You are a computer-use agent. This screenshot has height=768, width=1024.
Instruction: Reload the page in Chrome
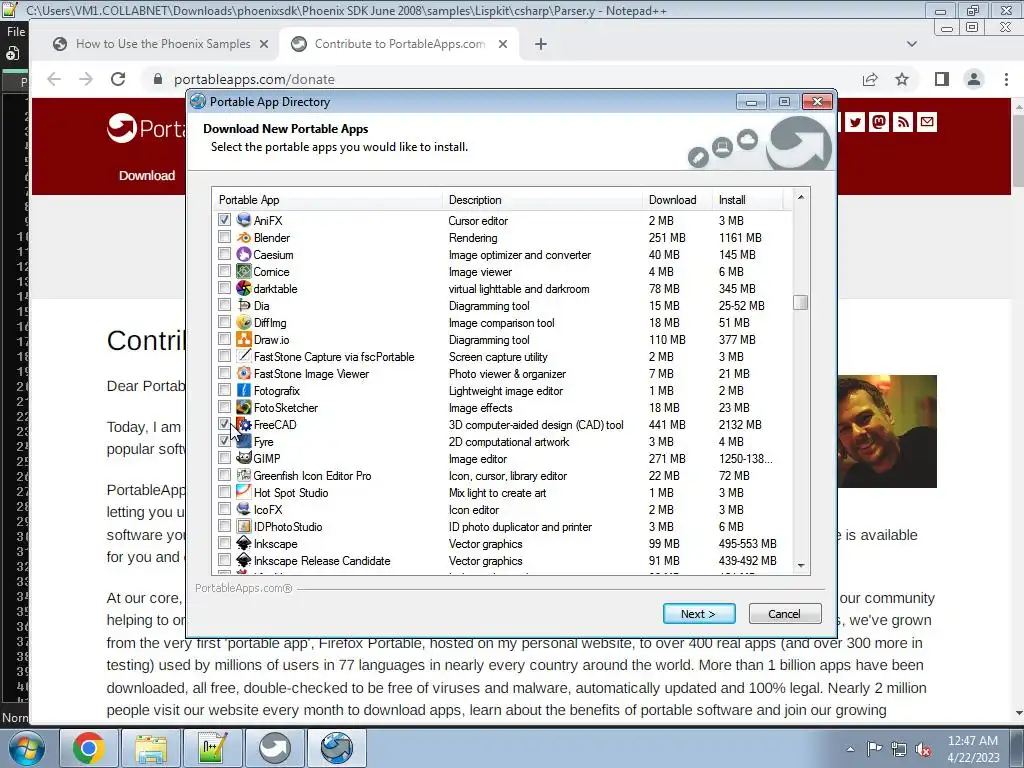[x=118, y=79]
